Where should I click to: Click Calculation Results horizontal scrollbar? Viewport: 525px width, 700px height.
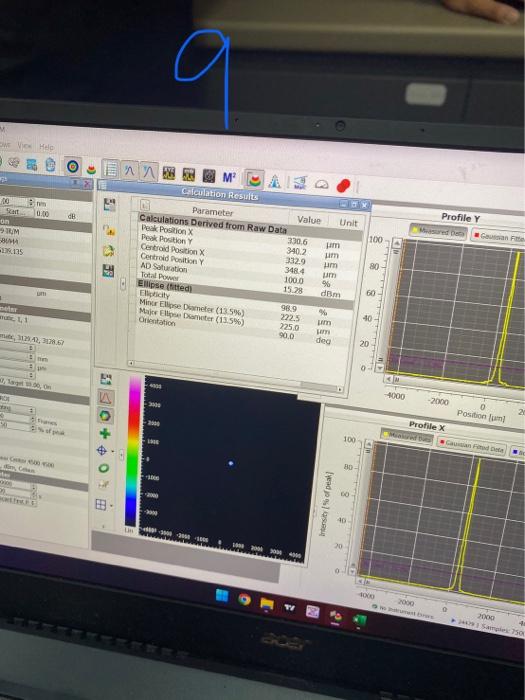click(x=235, y=377)
